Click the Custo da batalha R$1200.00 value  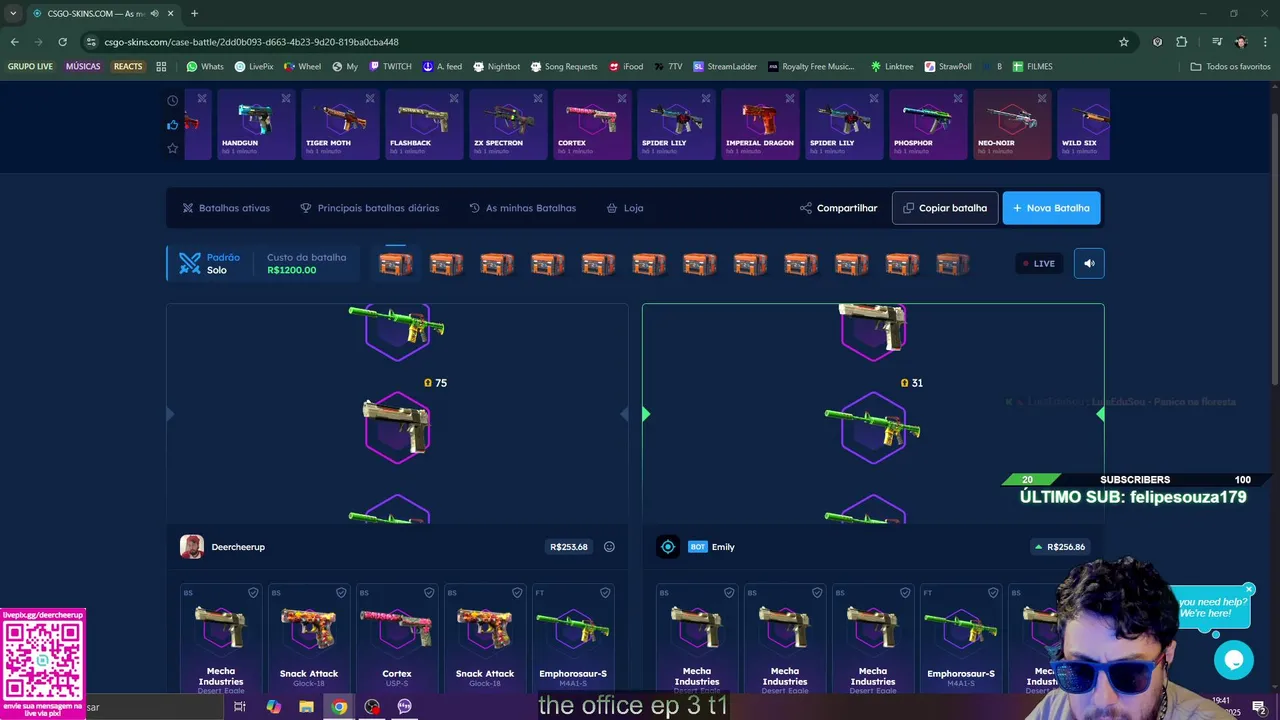click(x=292, y=270)
